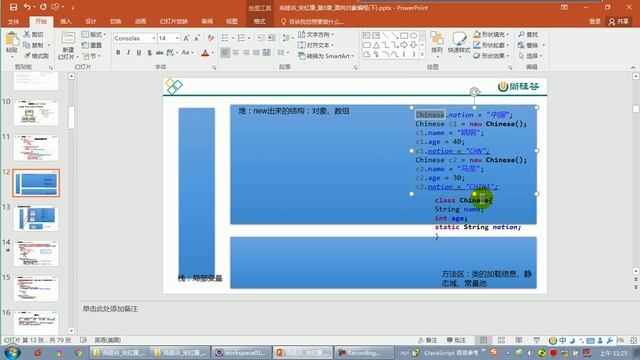
Task: Open the font size 14 dropdown
Action: click(x=177, y=38)
